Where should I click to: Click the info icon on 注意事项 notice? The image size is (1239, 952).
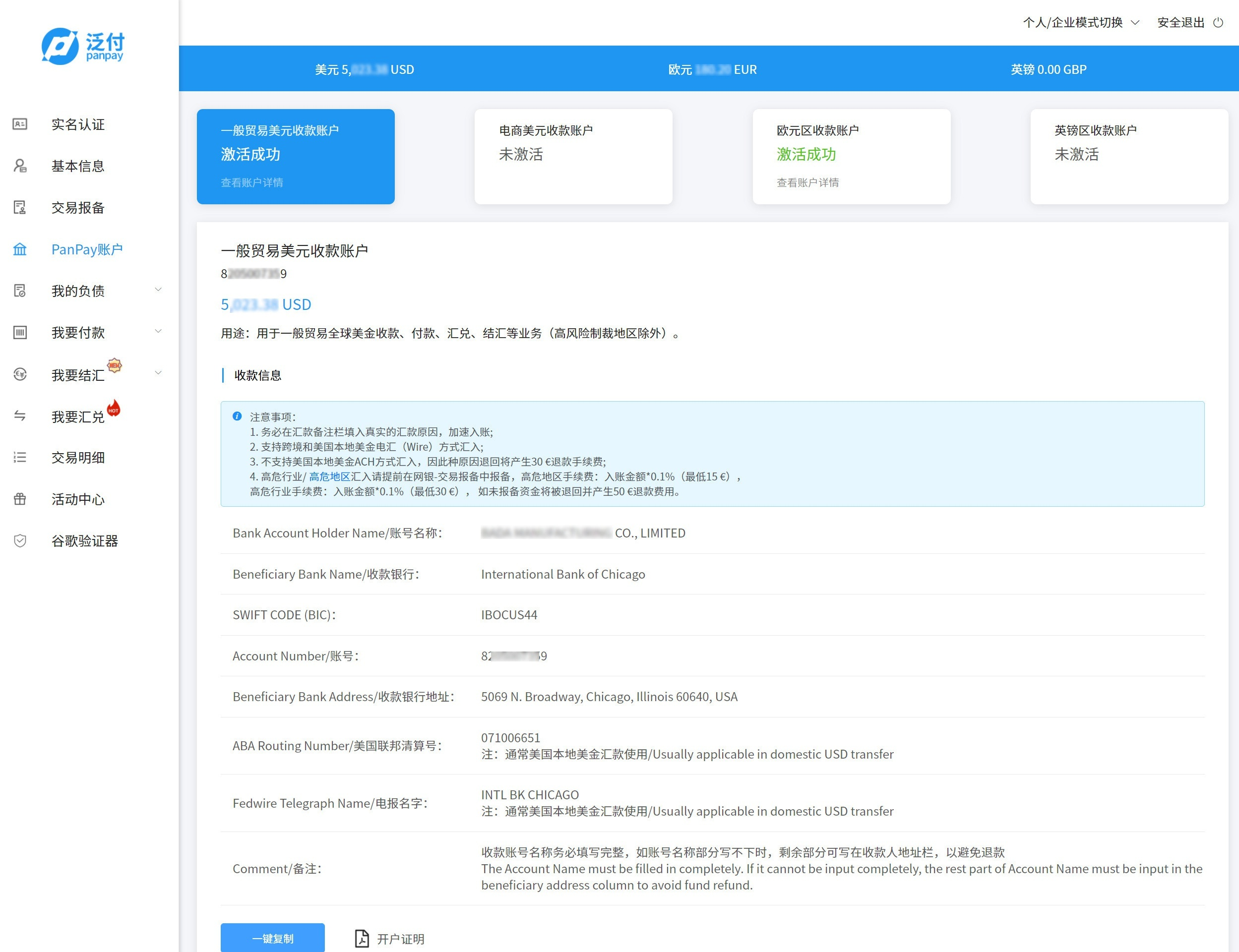click(238, 416)
